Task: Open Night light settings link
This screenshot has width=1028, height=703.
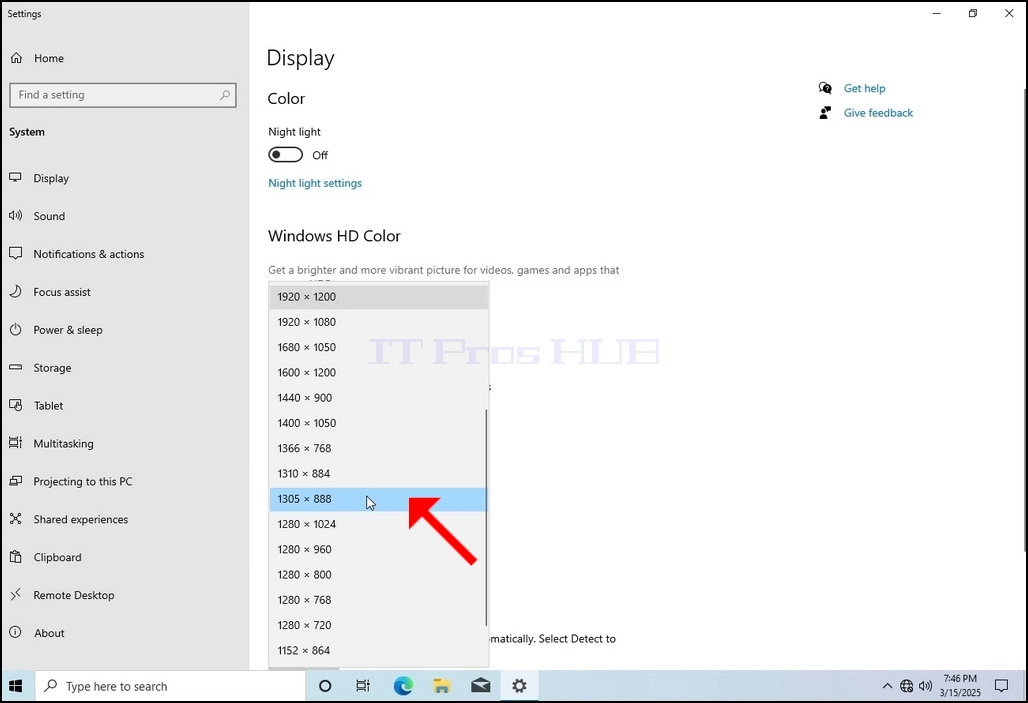Action: click(x=315, y=183)
